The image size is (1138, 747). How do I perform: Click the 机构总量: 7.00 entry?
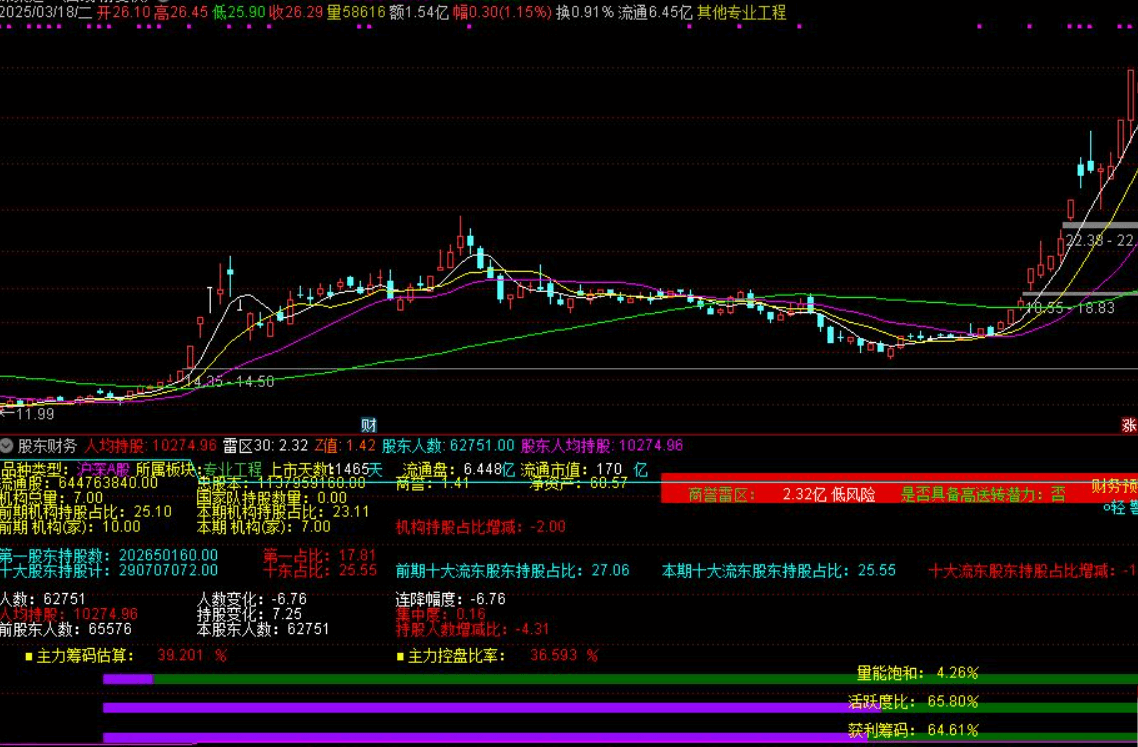(52, 498)
